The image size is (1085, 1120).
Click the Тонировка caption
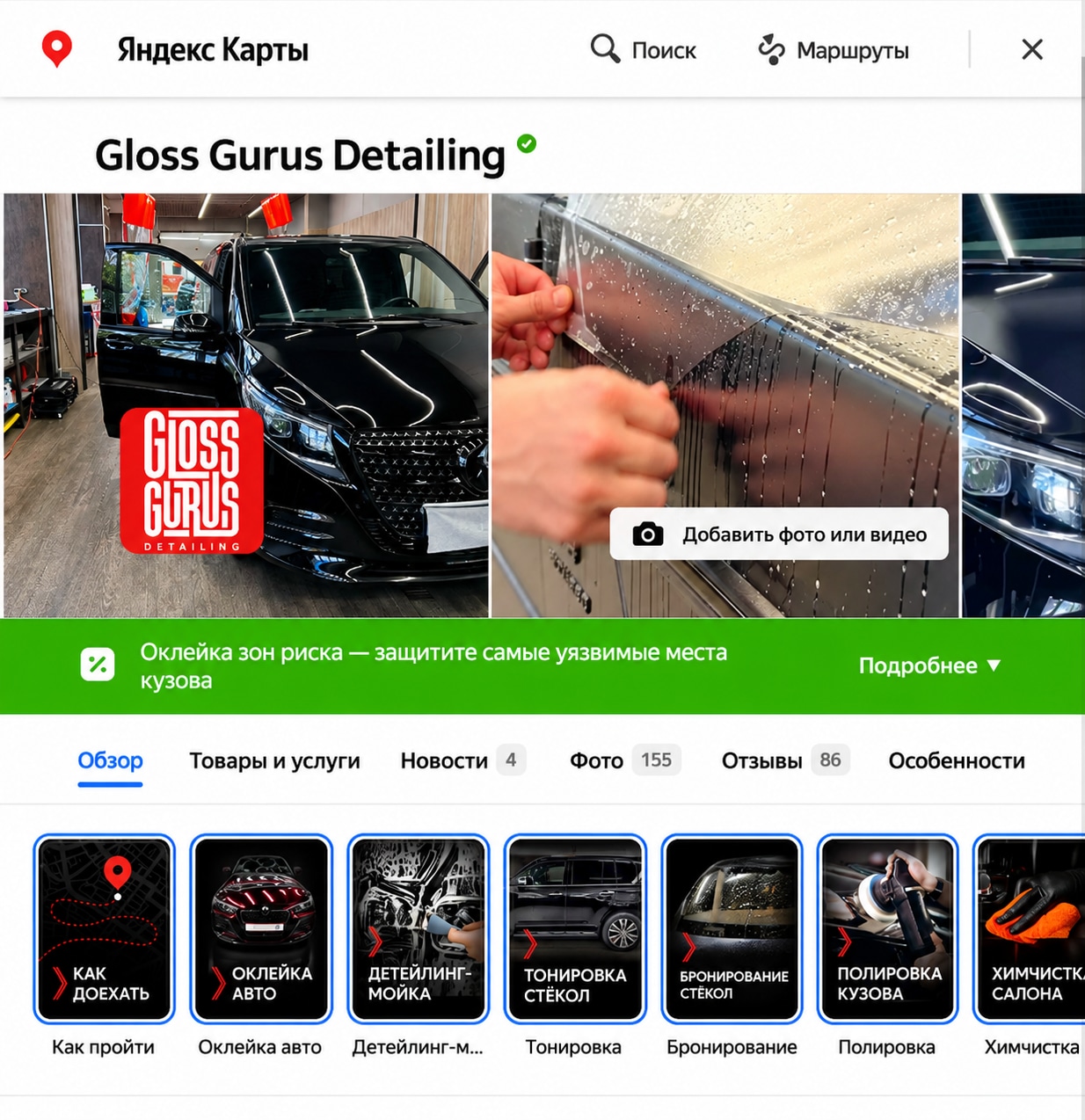pyautogui.click(x=573, y=1047)
